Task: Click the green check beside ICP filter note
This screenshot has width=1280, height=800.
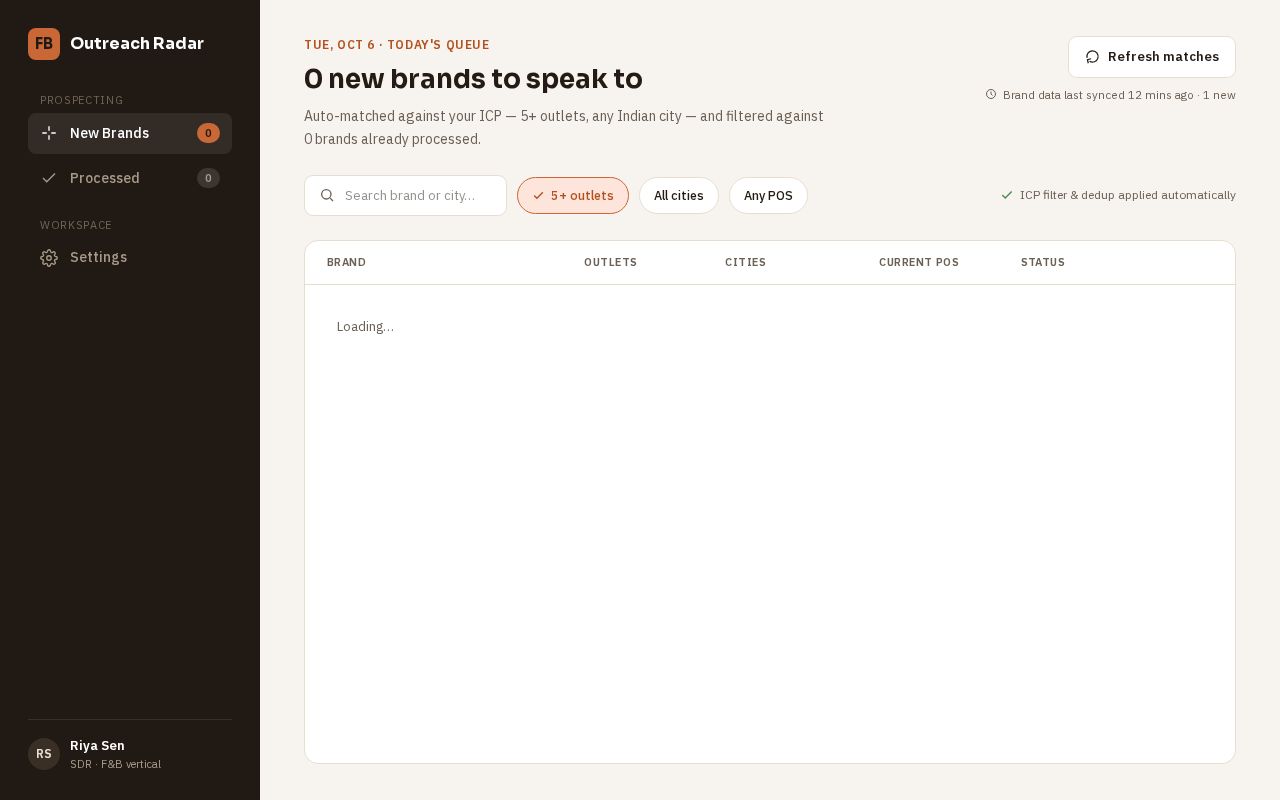Action: pos(1007,195)
